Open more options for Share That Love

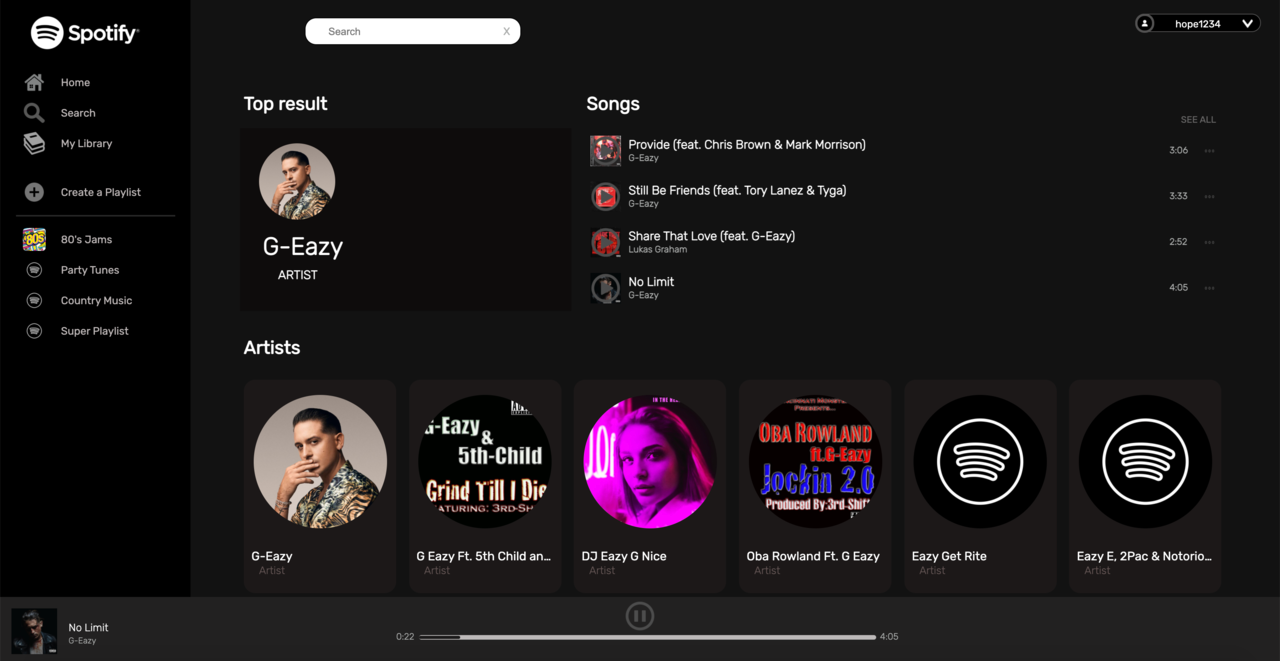point(1209,242)
